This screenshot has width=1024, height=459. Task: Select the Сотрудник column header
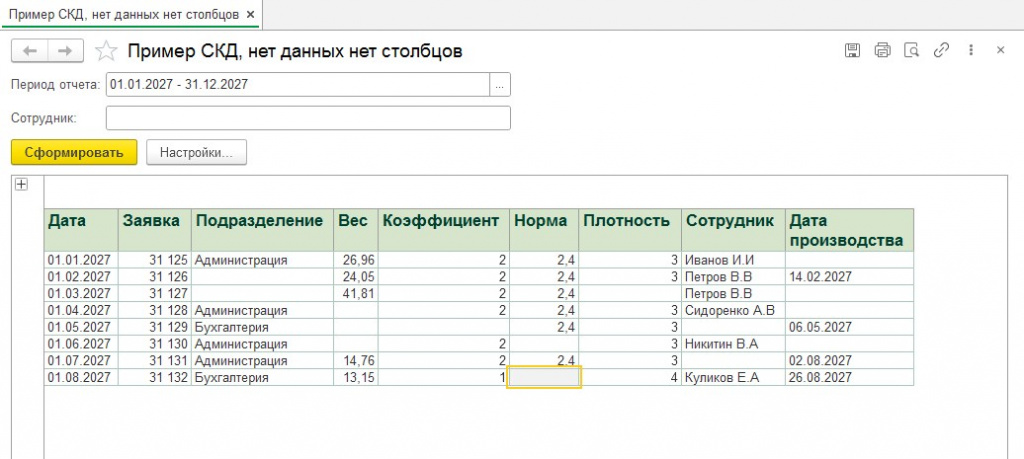tap(733, 230)
